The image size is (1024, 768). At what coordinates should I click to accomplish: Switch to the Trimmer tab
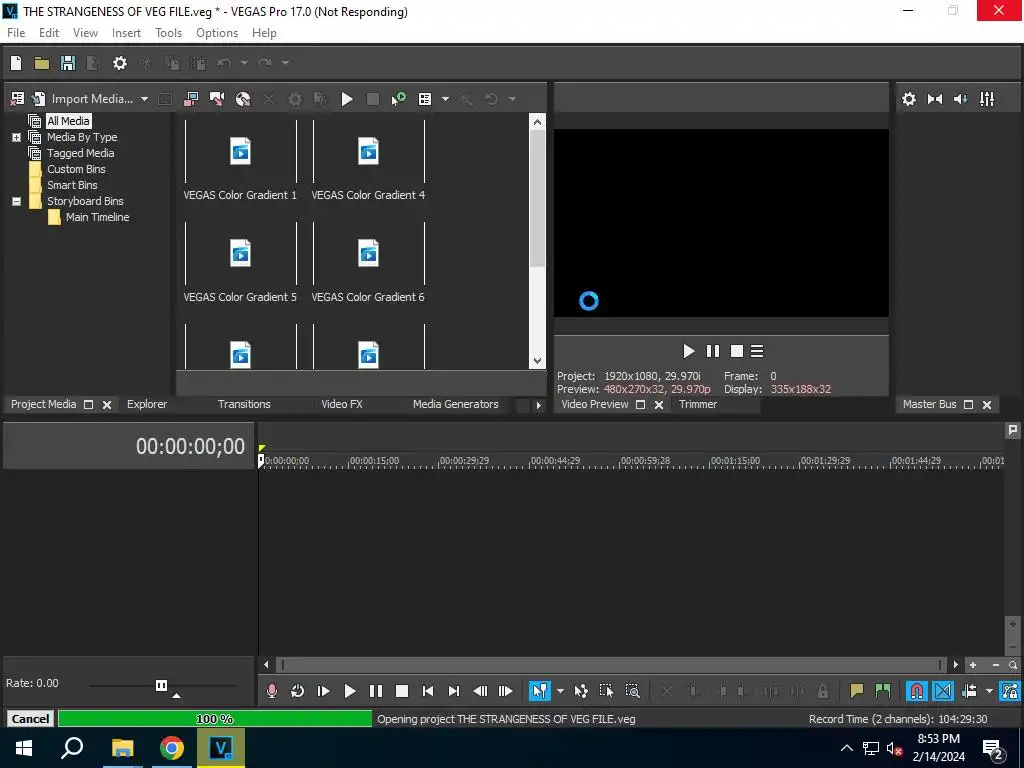coord(697,404)
